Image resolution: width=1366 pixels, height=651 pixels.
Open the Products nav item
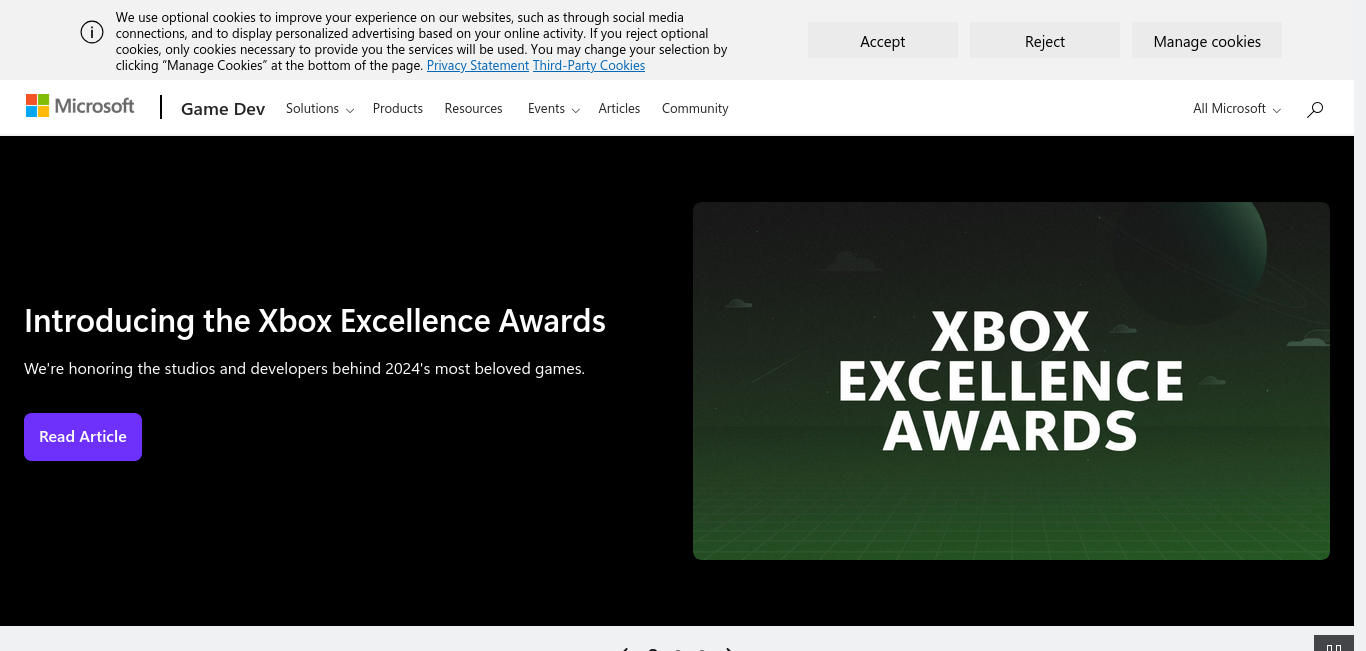pyautogui.click(x=398, y=108)
